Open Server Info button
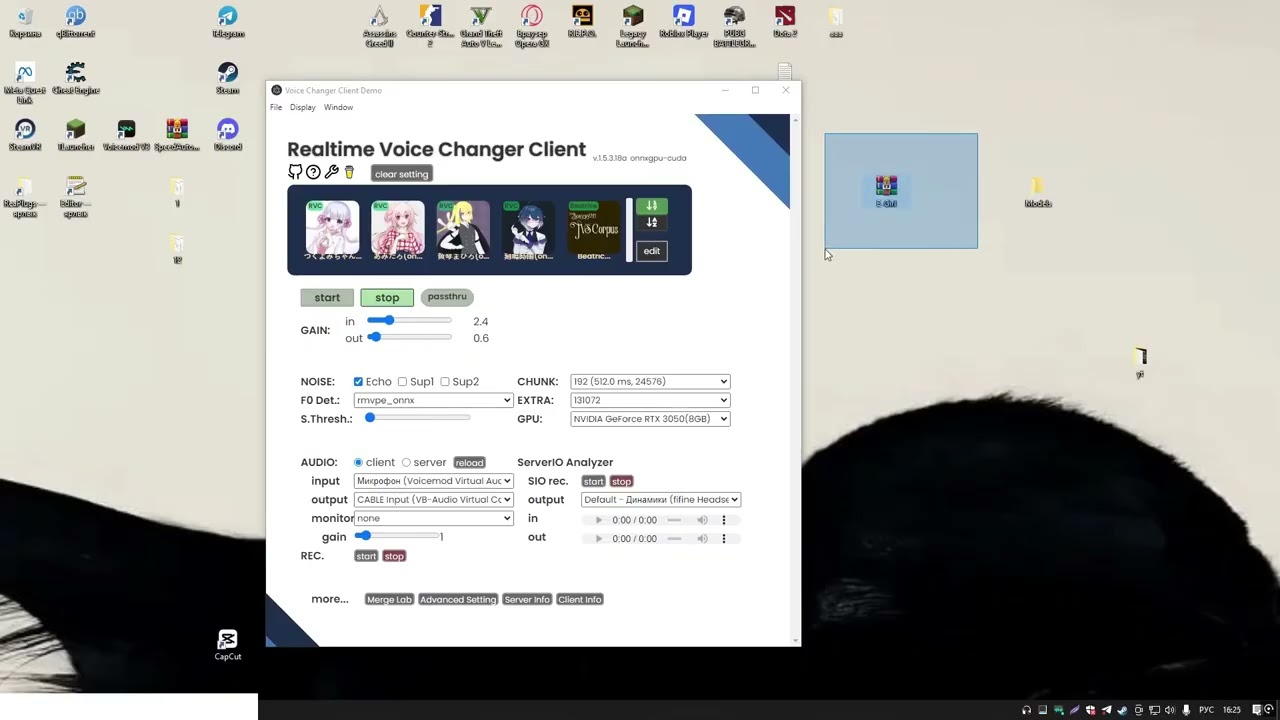The width and height of the screenshot is (1280, 720). pyautogui.click(x=527, y=600)
